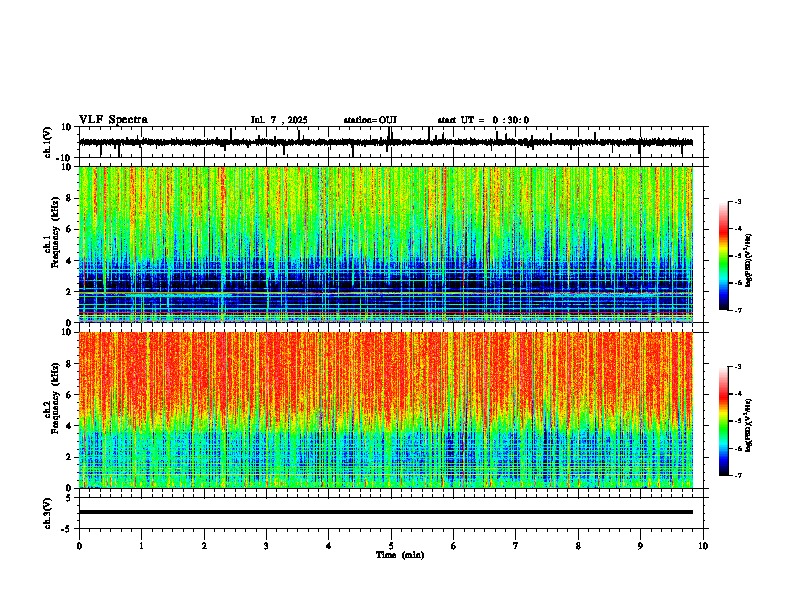The width and height of the screenshot is (792, 612).
Task: Click the ch.2 spectrogram color bar
Action: [x=724, y=421]
